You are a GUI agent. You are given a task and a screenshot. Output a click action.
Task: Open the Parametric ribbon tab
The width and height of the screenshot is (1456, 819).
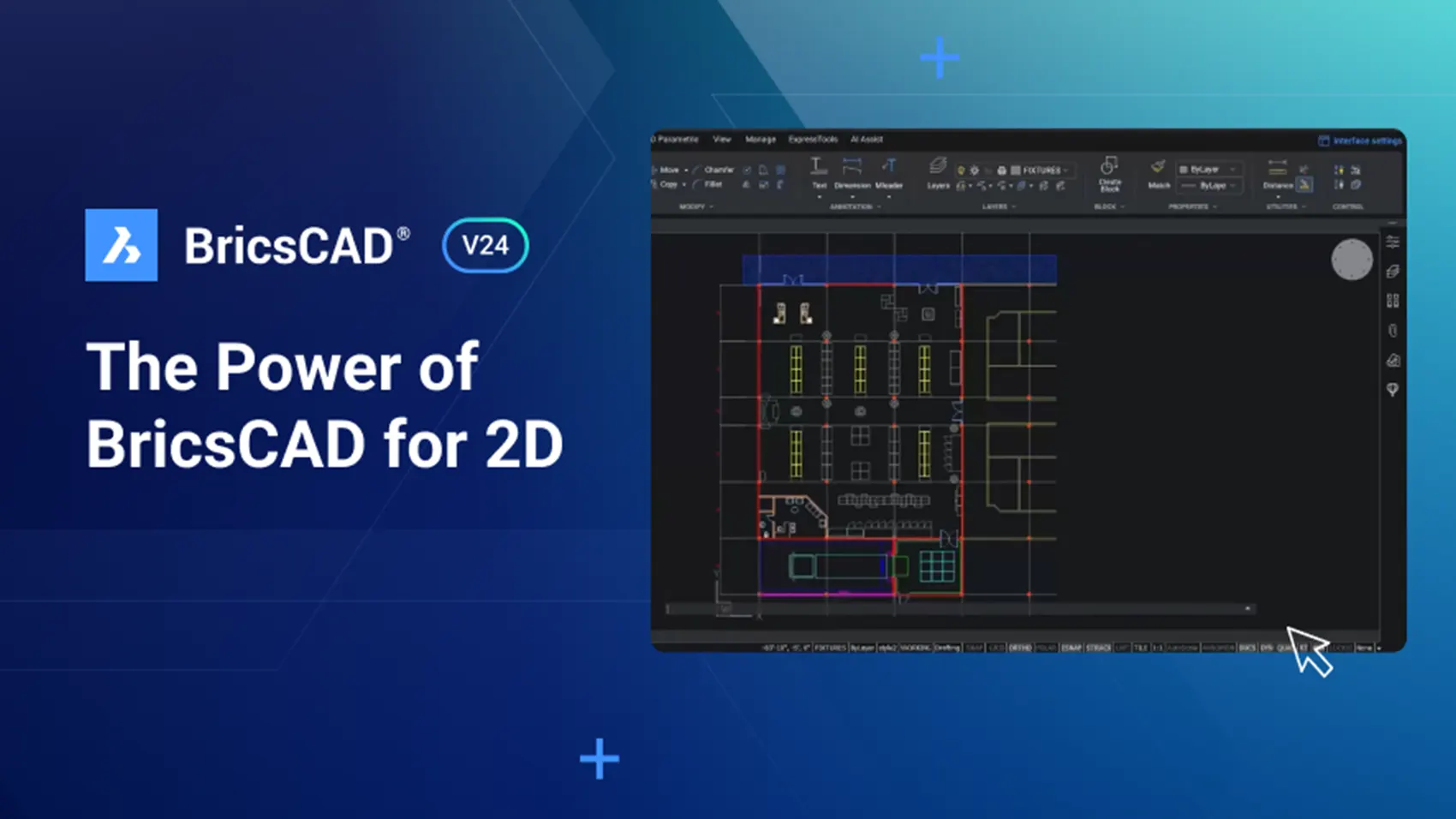(x=675, y=139)
